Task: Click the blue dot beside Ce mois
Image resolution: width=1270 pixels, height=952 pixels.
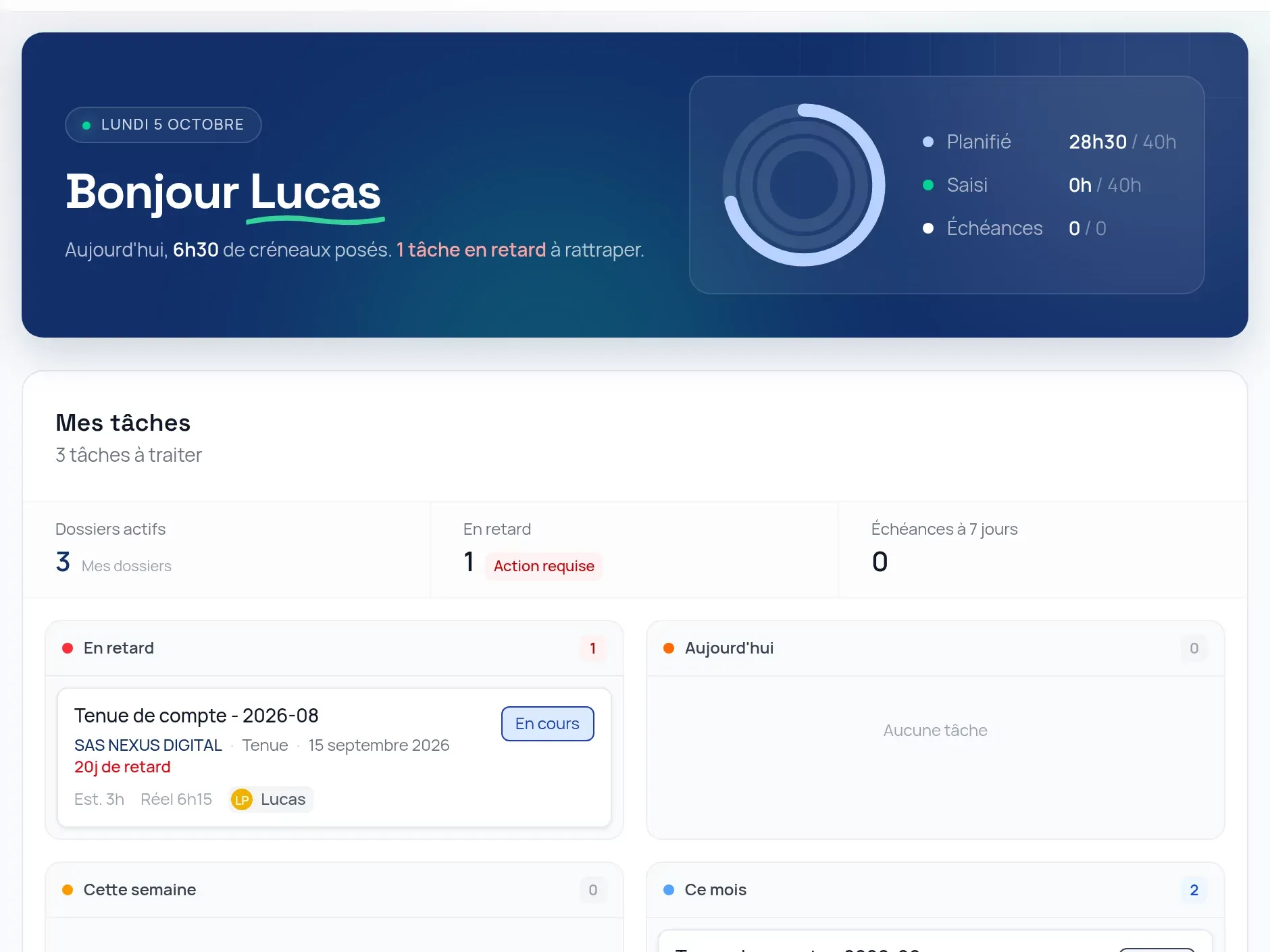Action: (669, 890)
